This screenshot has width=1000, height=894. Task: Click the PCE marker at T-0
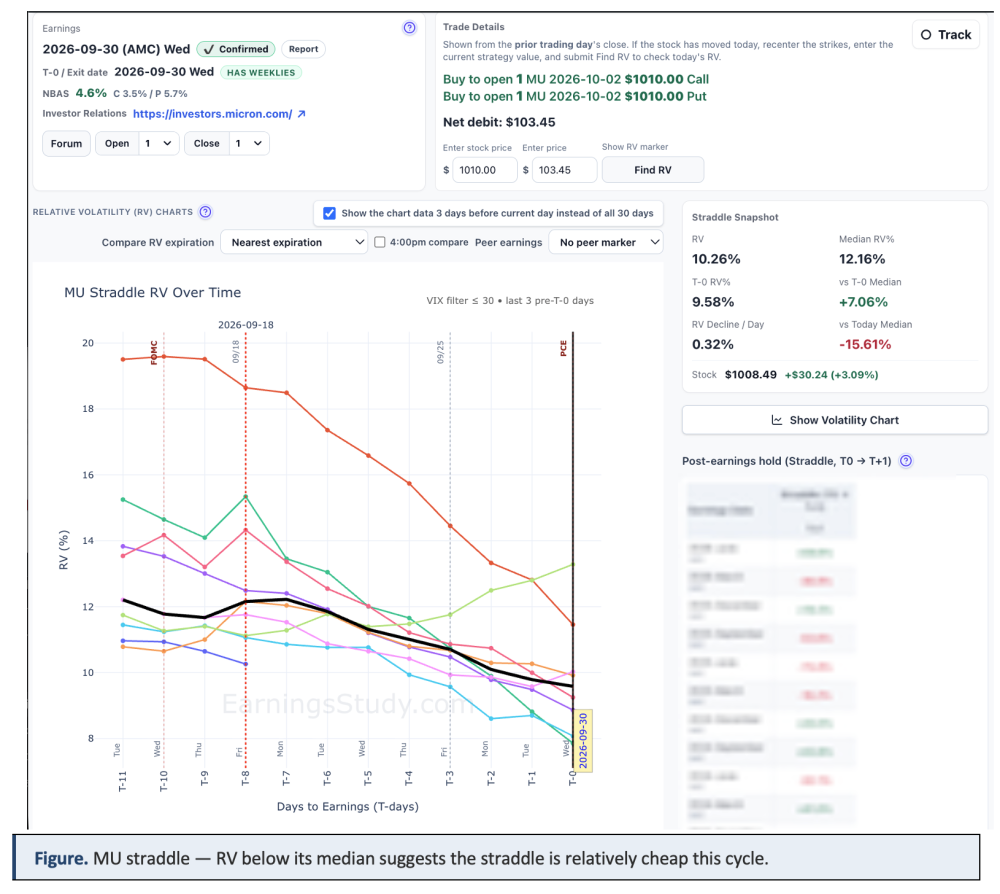pos(563,348)
